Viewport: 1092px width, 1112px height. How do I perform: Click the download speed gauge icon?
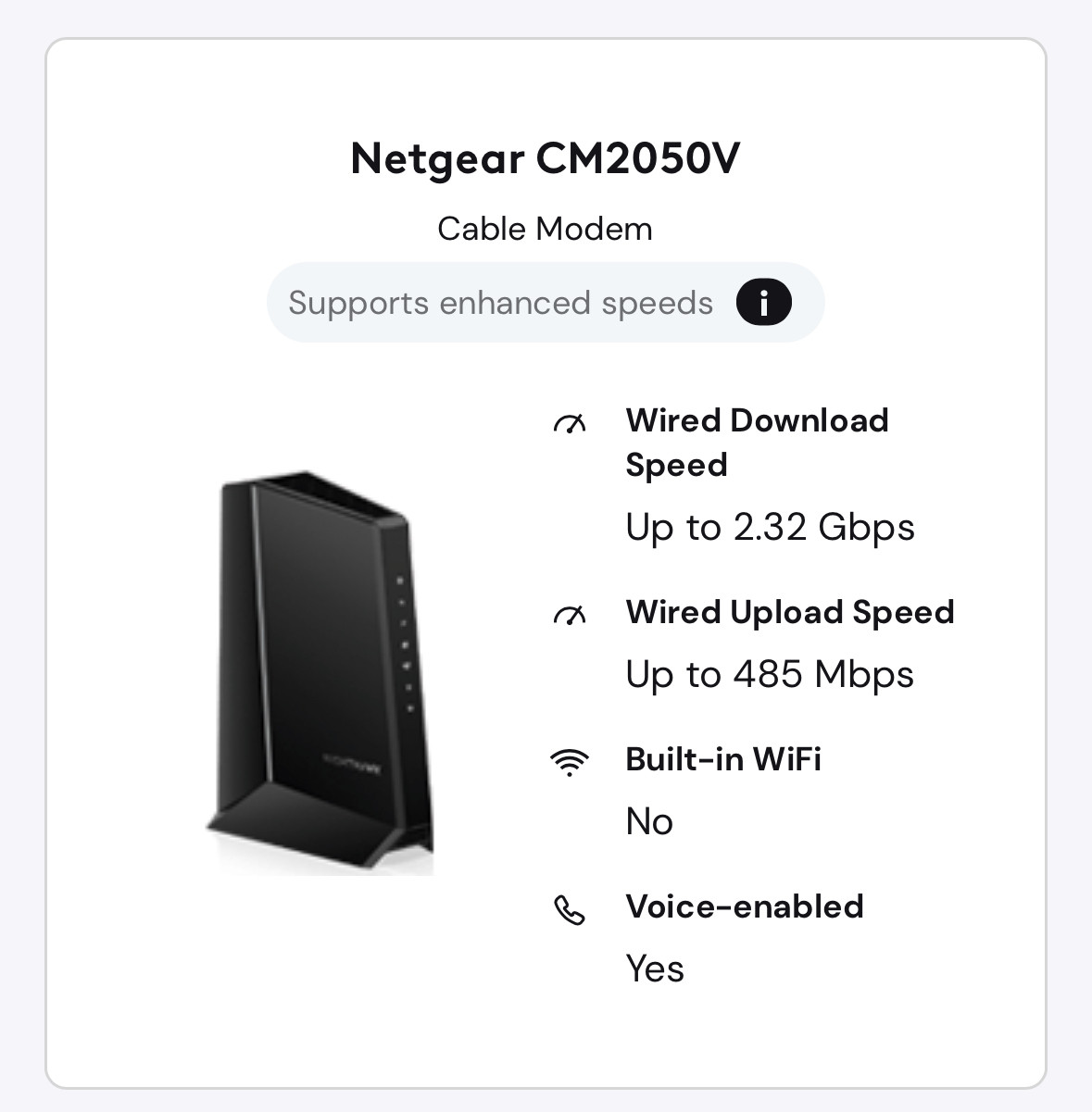[x=570, y=424]
